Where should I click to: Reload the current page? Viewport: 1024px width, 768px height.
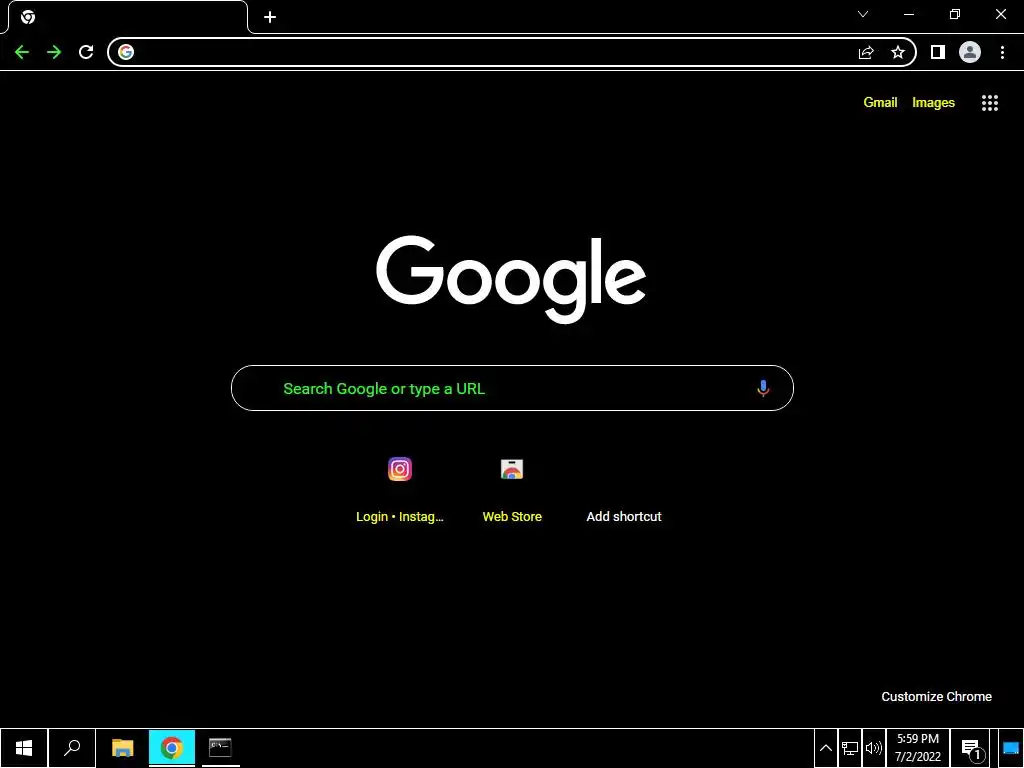tap(86, 52)
